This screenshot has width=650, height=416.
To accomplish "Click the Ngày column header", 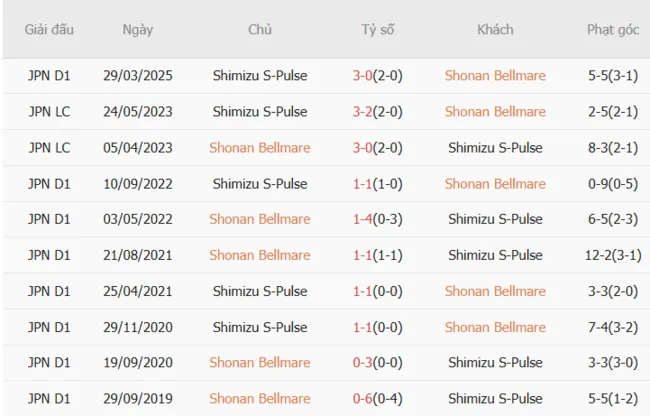I will (x=138, y=30).
